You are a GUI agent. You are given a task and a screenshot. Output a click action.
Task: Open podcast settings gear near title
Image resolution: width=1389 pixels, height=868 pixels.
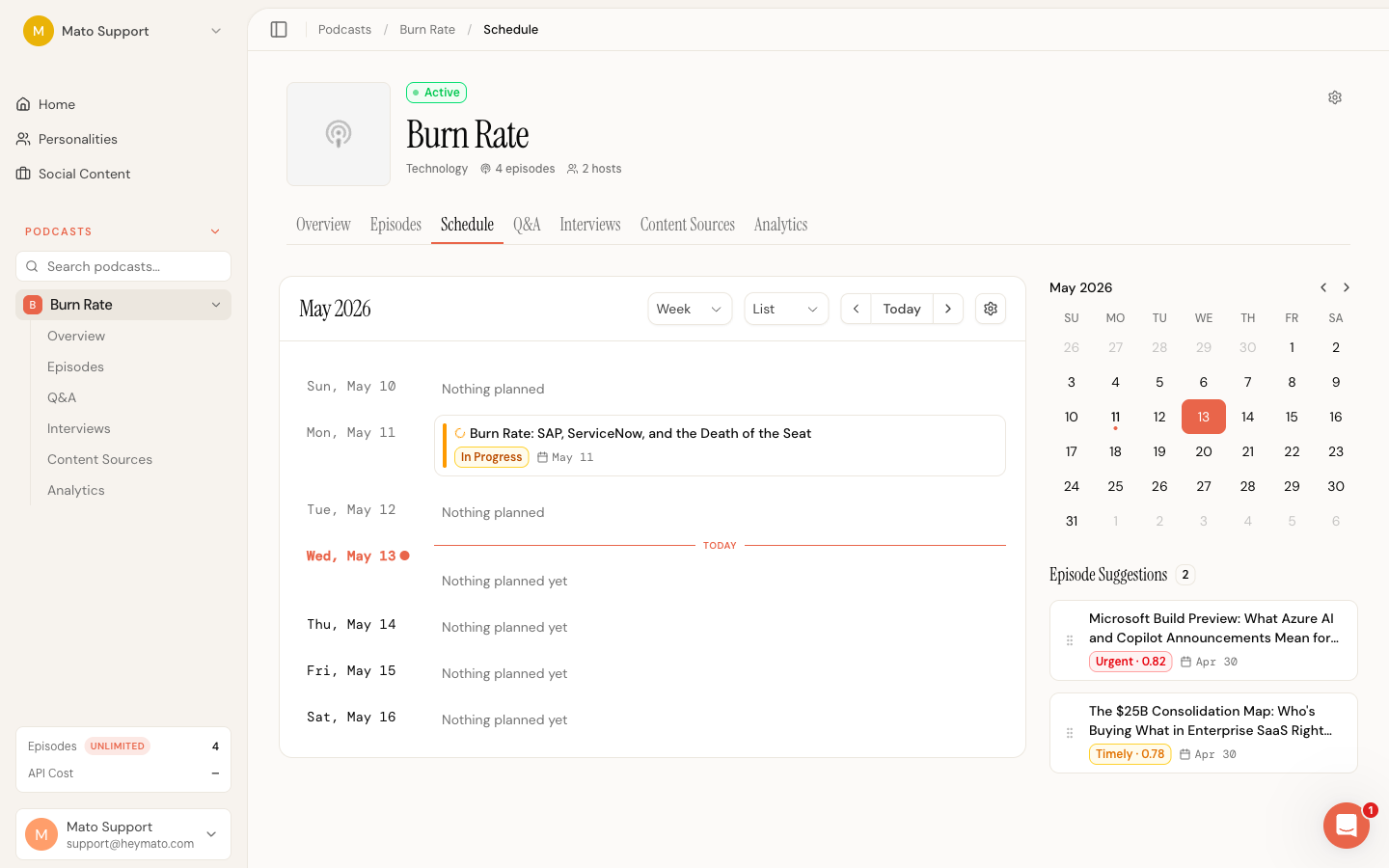tap(1335, 97)
